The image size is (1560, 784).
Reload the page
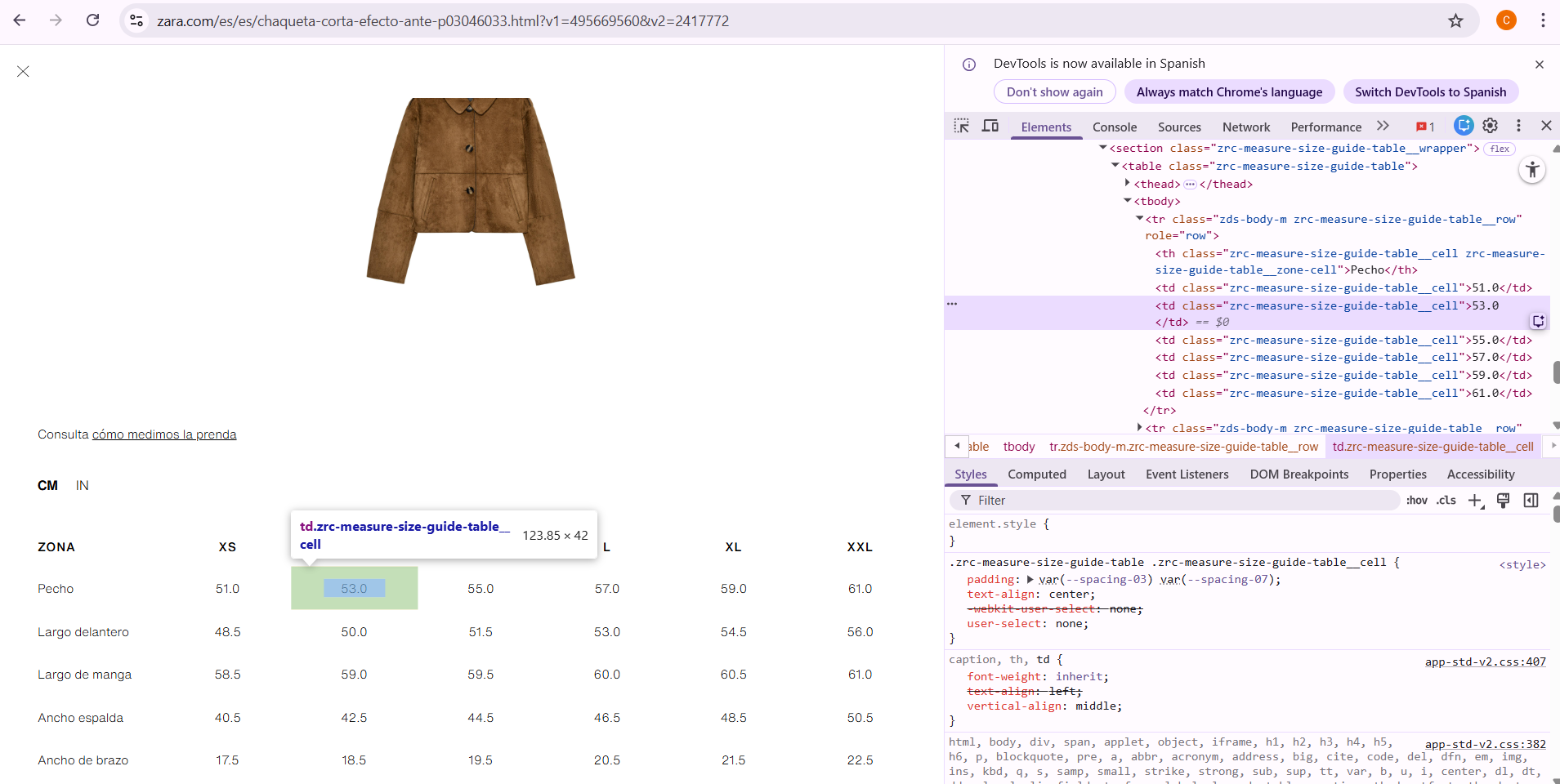pos(93,20)
